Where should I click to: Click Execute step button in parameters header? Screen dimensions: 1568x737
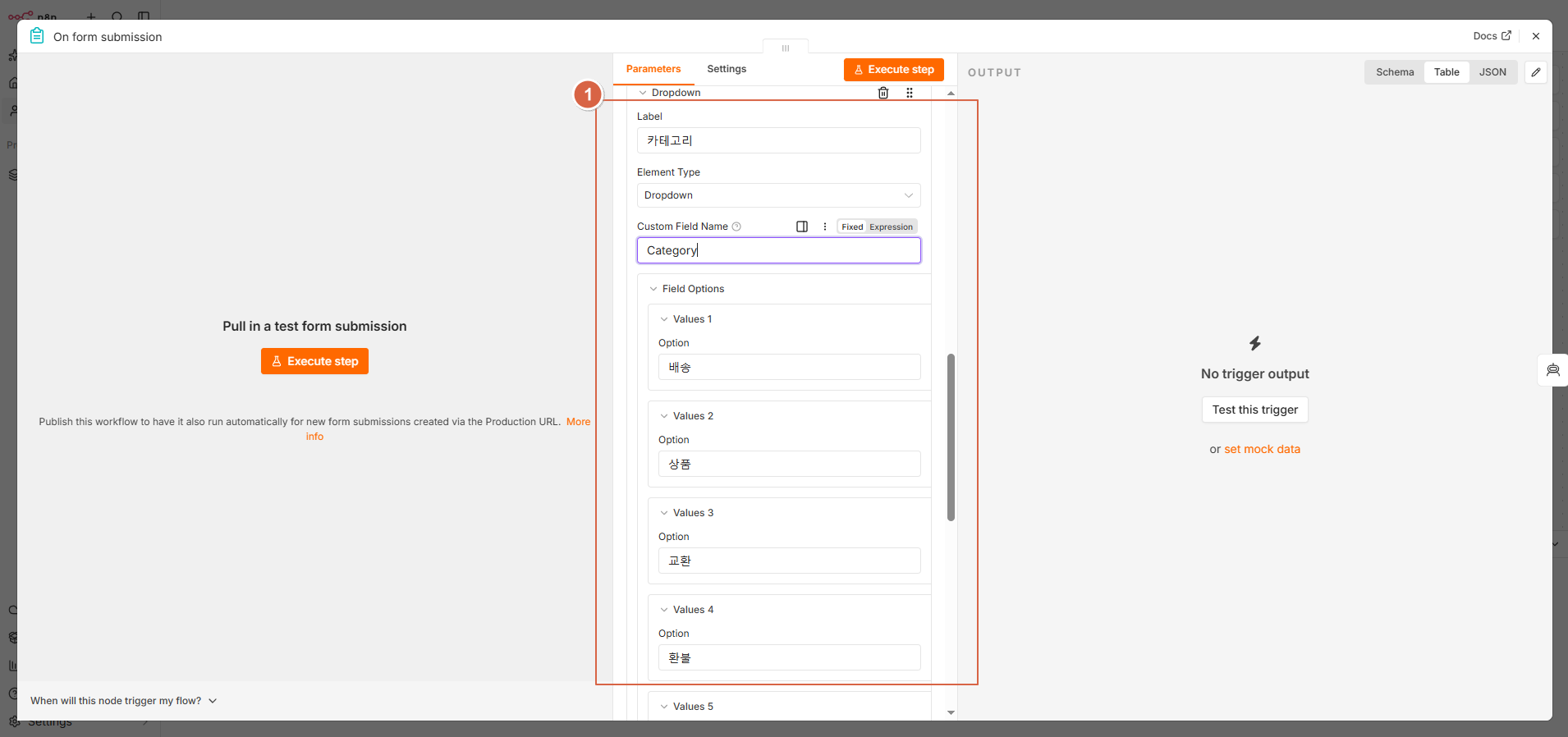893,70
